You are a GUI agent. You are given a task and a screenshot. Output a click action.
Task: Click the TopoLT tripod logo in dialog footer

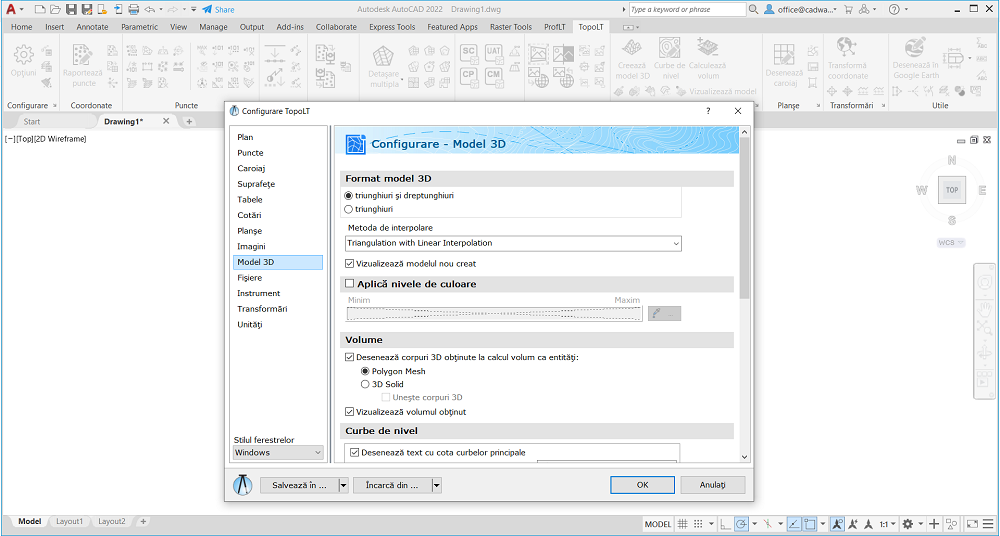(242, 486)
